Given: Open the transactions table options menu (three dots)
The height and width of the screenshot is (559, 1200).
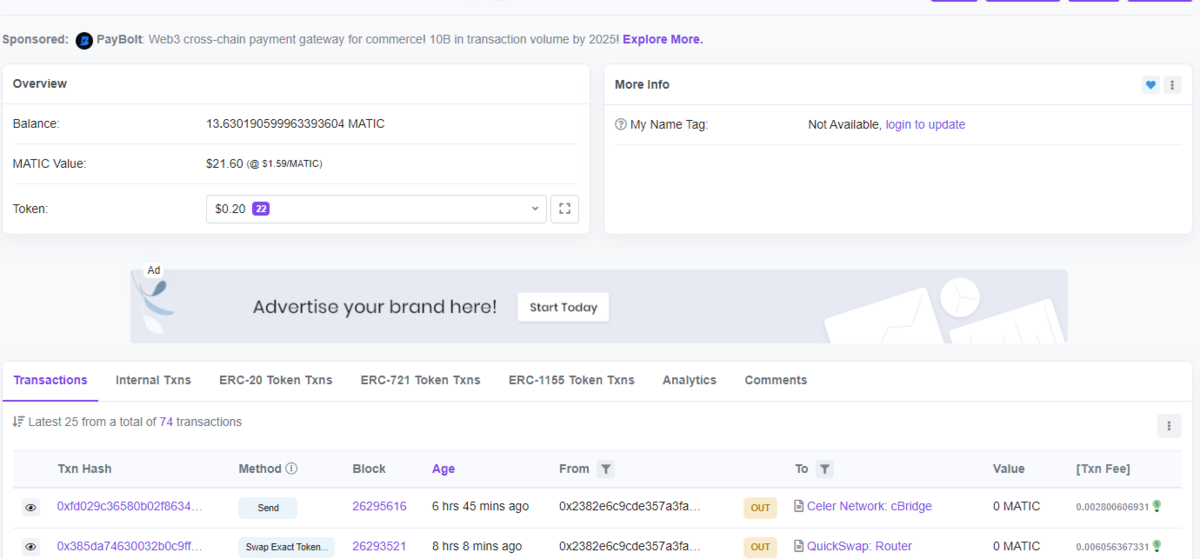Looking at the screenshot, I should point(1169,426).
